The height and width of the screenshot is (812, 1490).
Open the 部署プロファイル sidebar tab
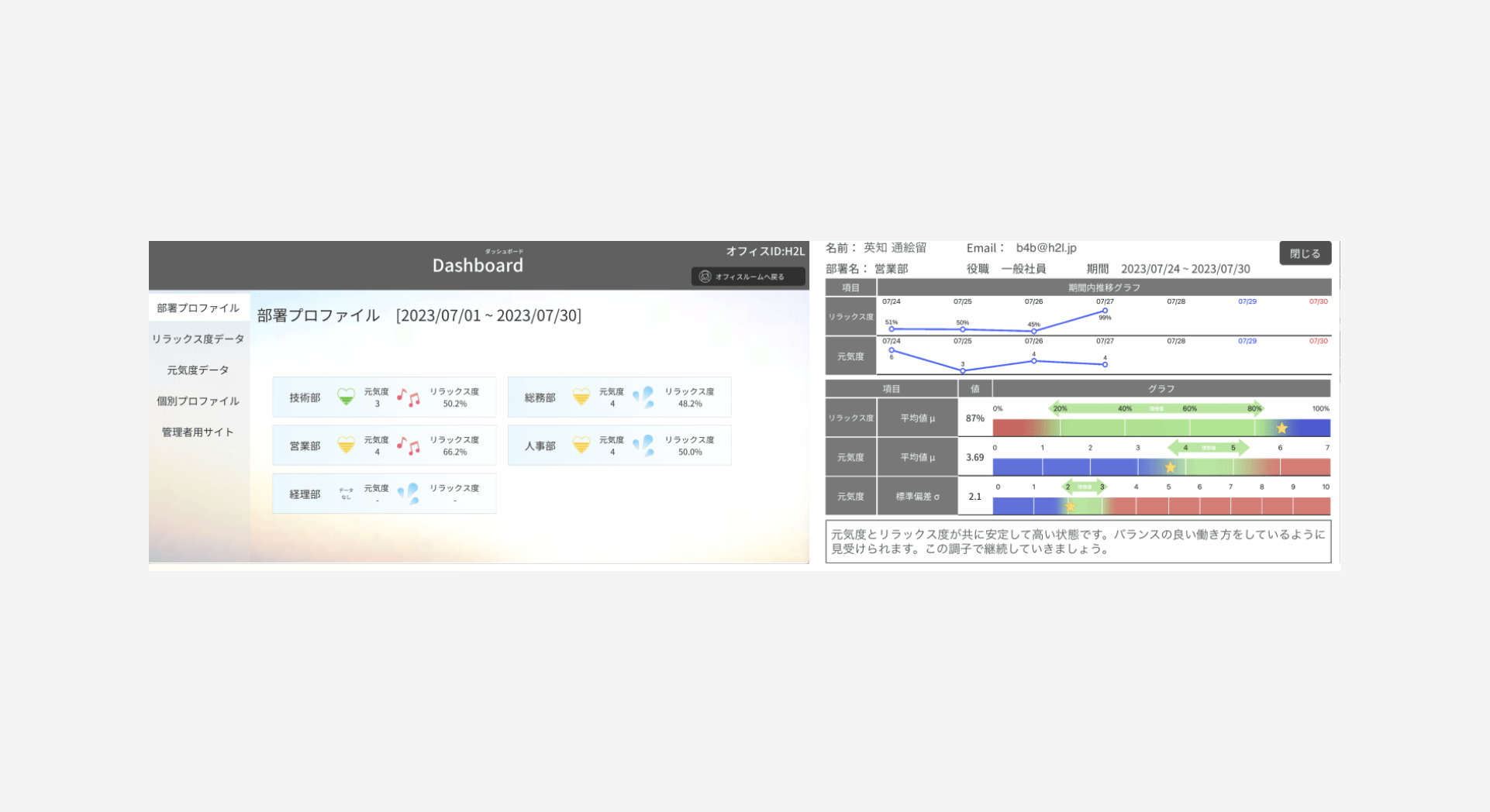tap(198, 308)
